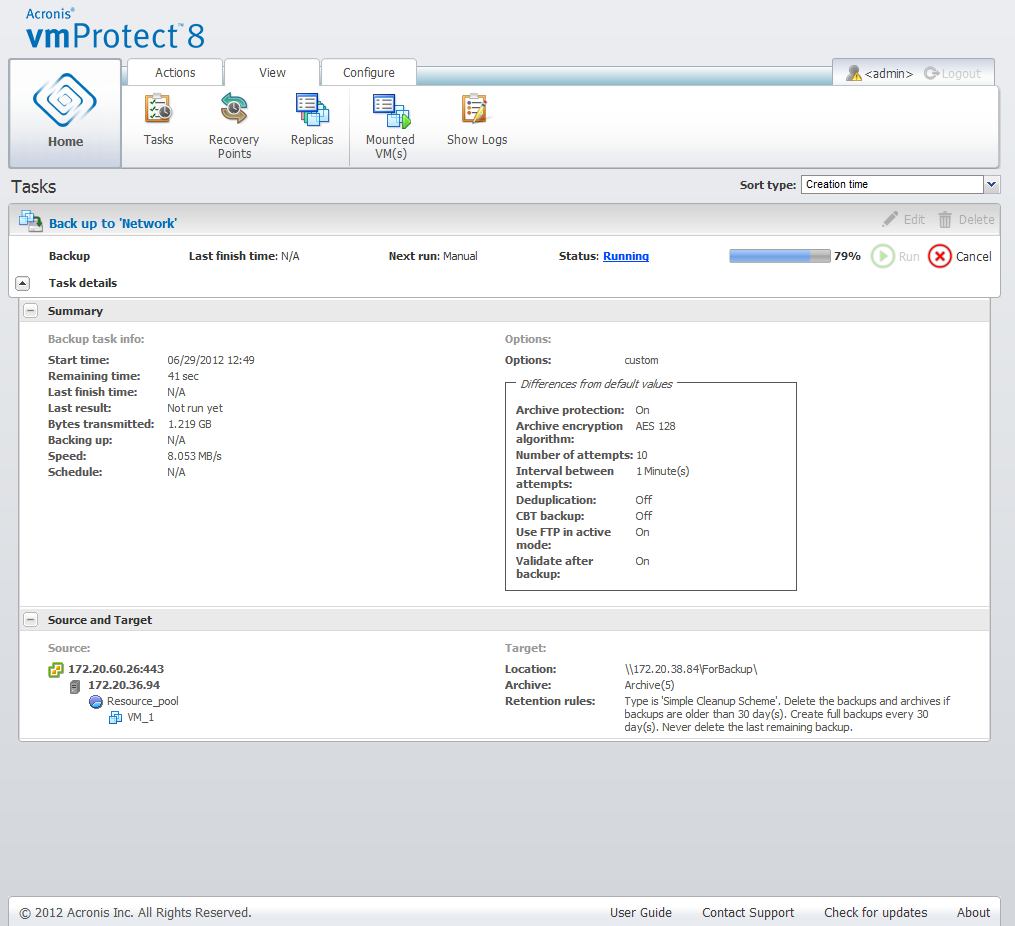The width and height of the screenshot is (1015, 926).
Task: Click the 79% progress bar
Action: [x=779, y=256]
